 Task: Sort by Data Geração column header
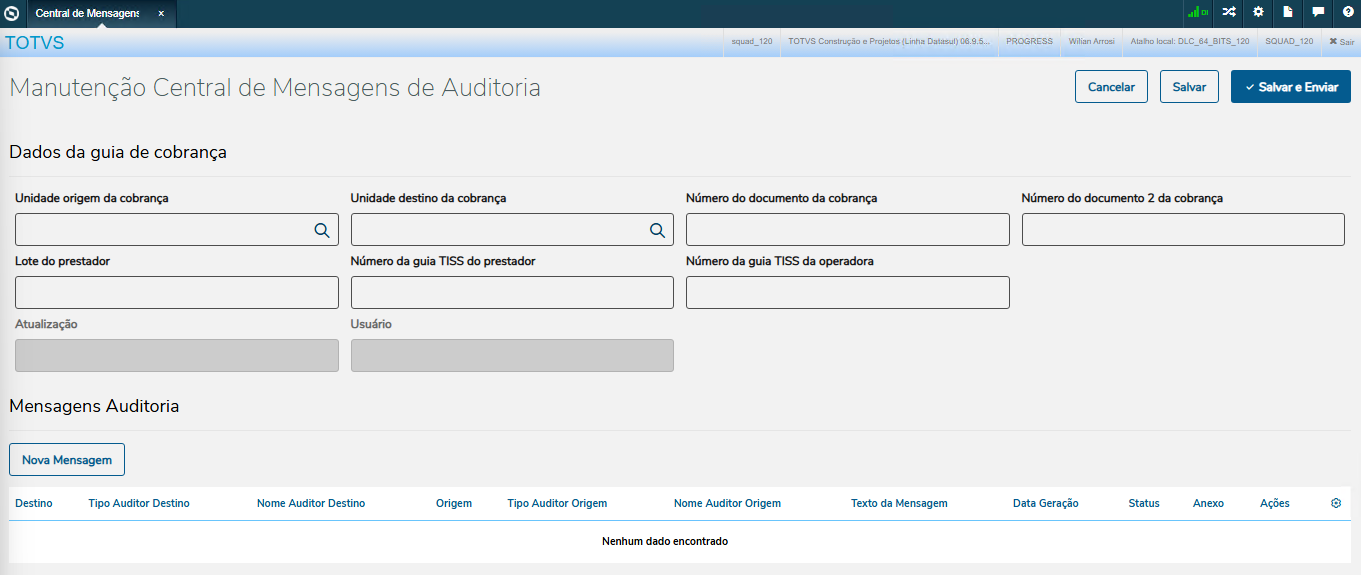[x=1045, y=503]
